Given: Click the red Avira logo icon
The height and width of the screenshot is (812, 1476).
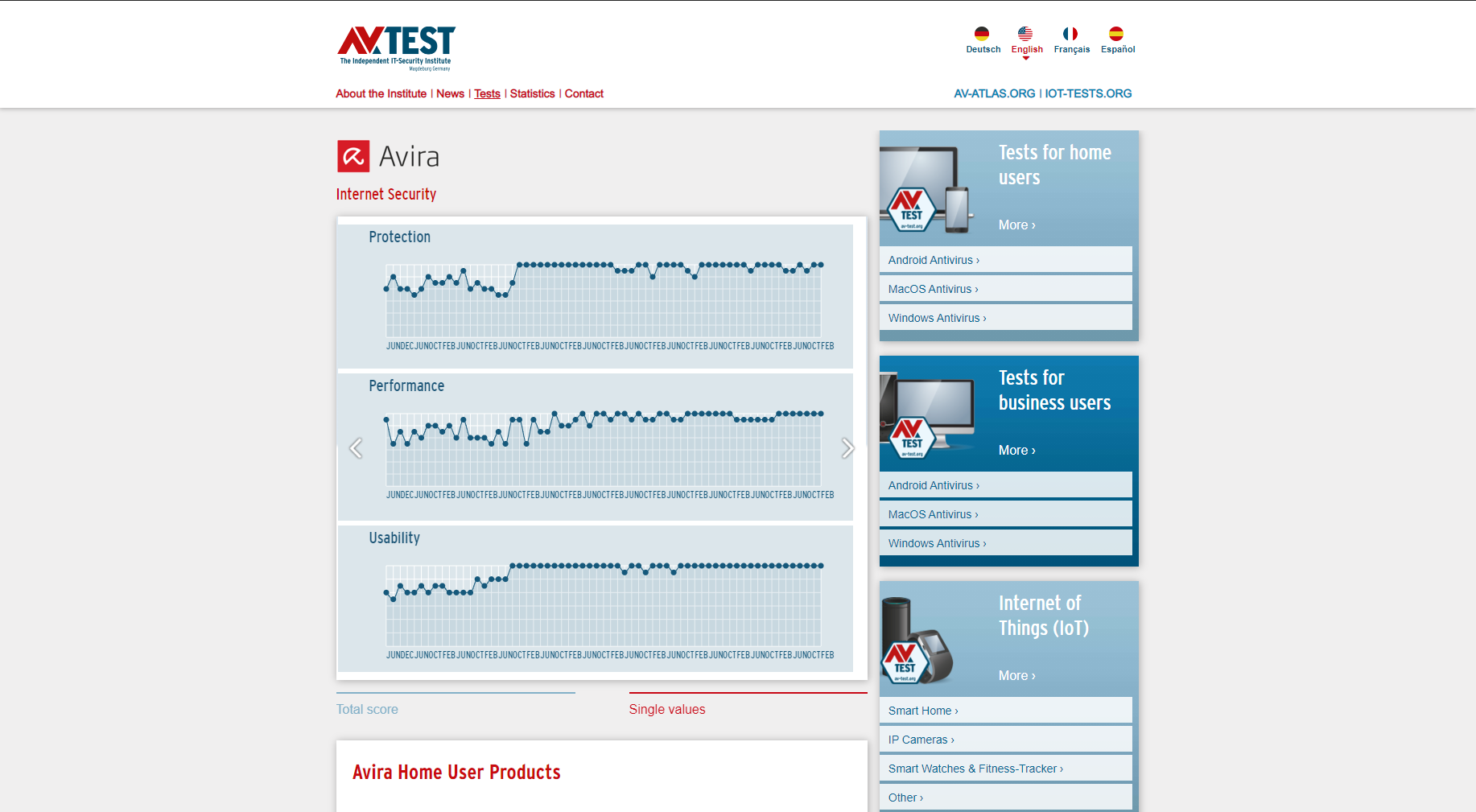Looking at the screenshot, I should 353,156.
